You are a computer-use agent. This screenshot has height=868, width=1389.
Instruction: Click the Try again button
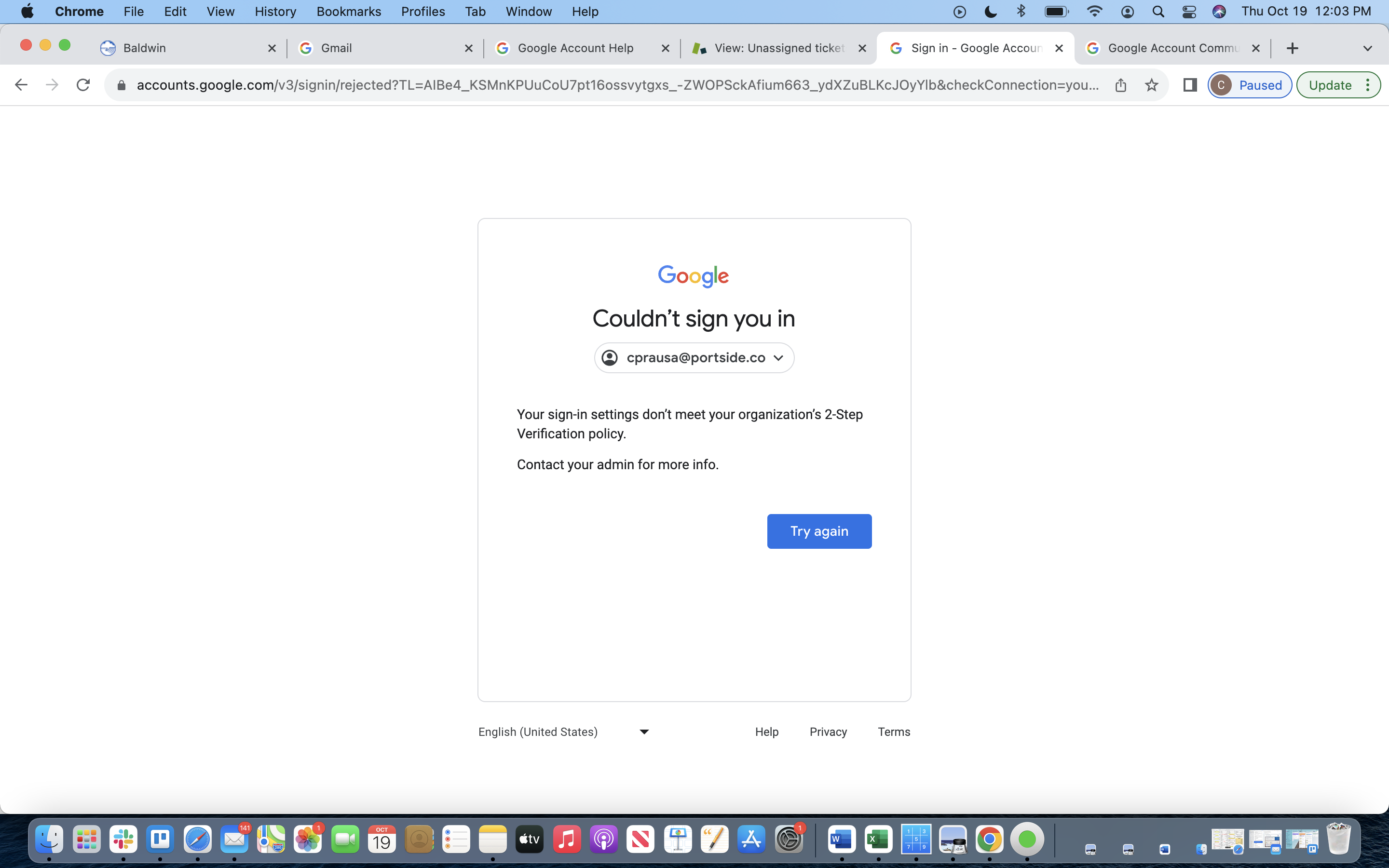(819, 531)
